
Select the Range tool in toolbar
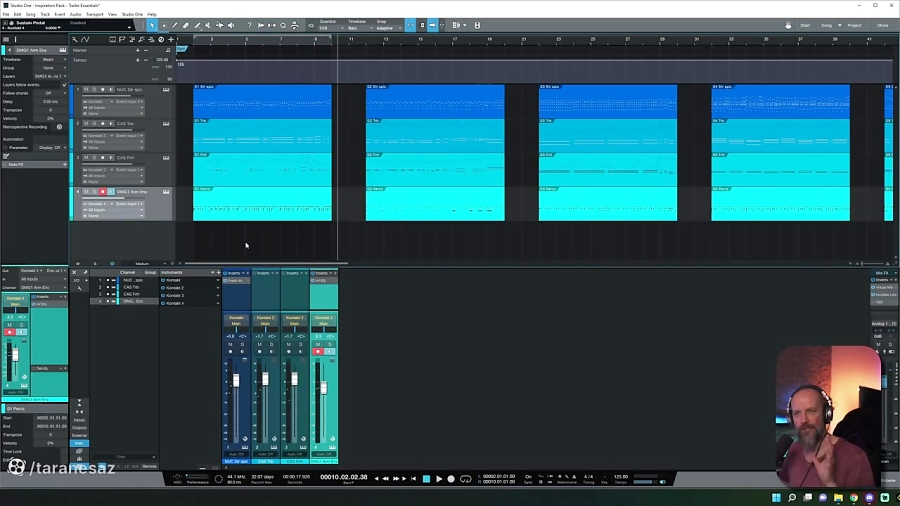click(x=163, y=25)
